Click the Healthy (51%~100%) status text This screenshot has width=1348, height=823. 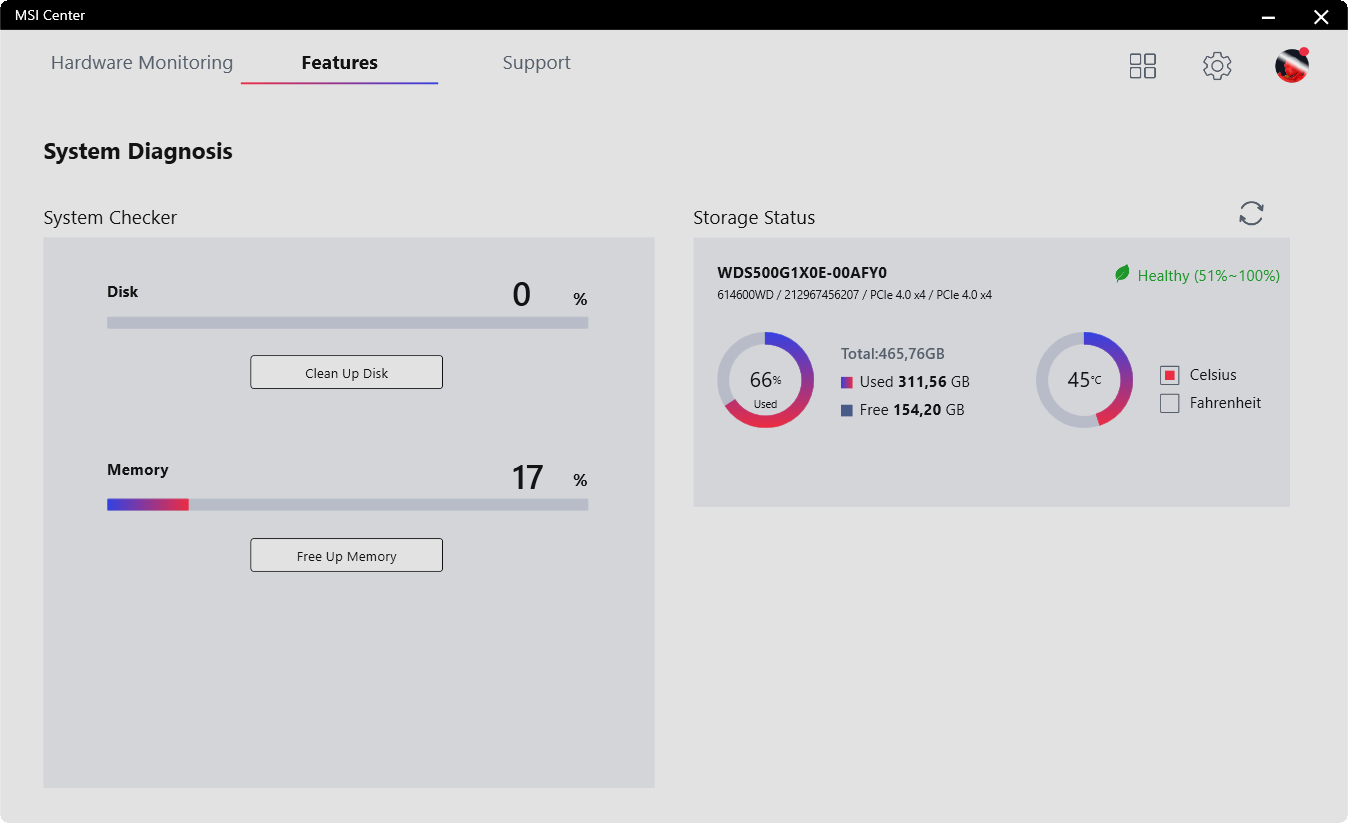click(x=1209, y=275)
